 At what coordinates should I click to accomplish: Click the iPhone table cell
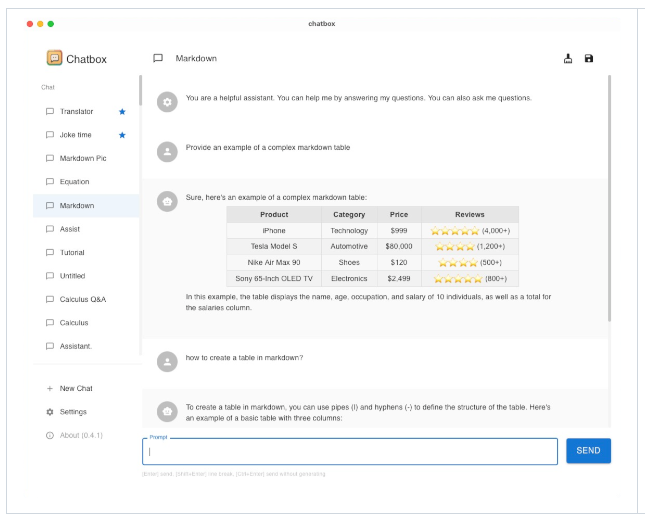(274, 231)
